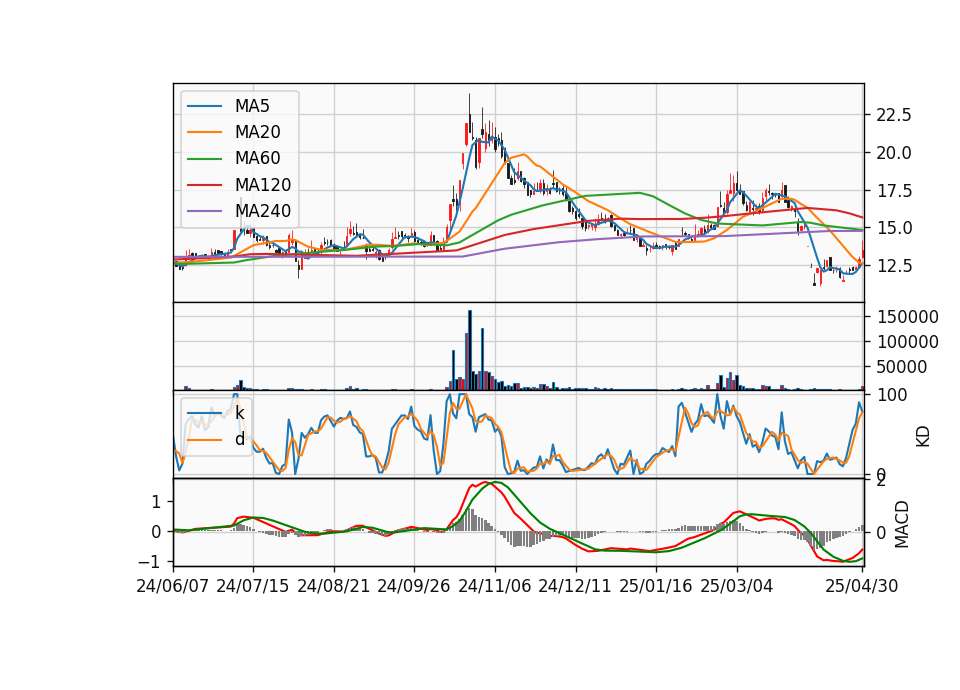Viewport: 960px width, 690px height.
Task: Click the 15.0 price axis value
Action: point(894,228)
